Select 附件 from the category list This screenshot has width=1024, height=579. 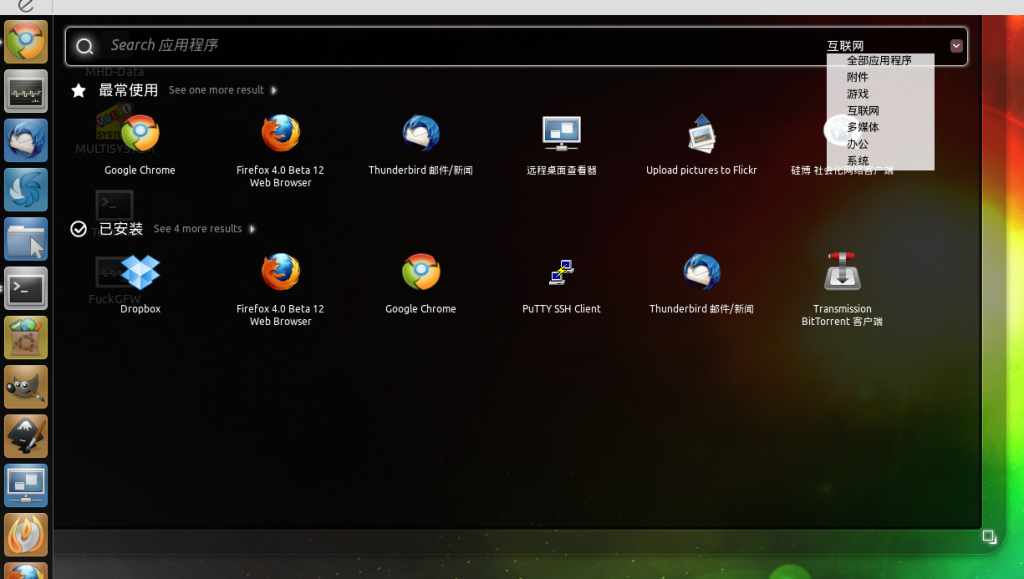(857, 77)
